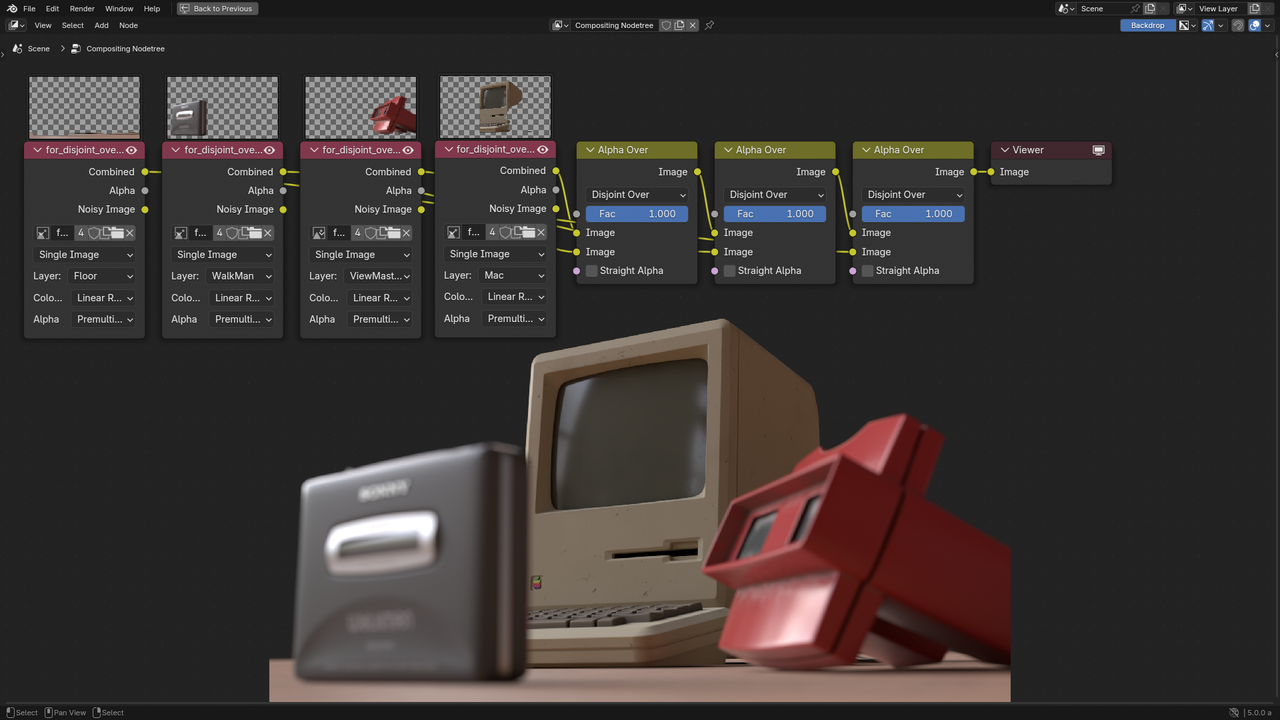The width and height of the screenshot is (1280, 720).
Task: Click the Mac computer preview thumbnail
Action: click(x=495, y=107)
